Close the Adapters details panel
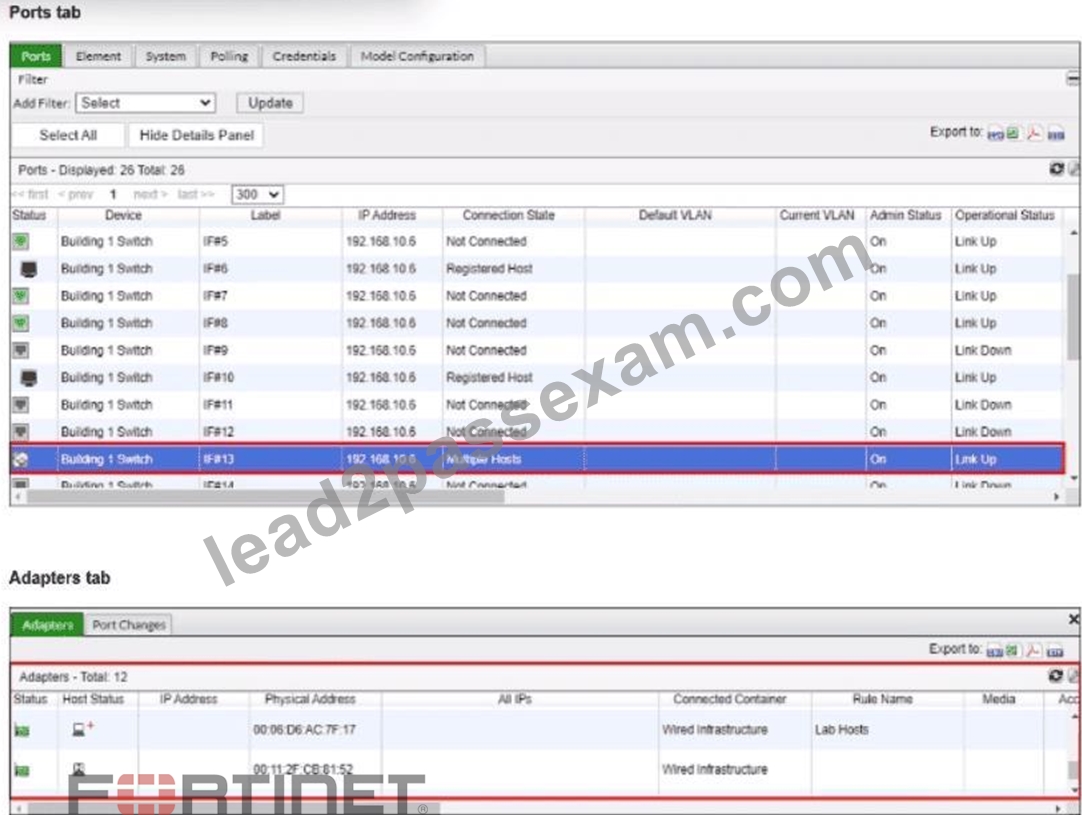1082x815 pixels. (x=1074, y=619)
